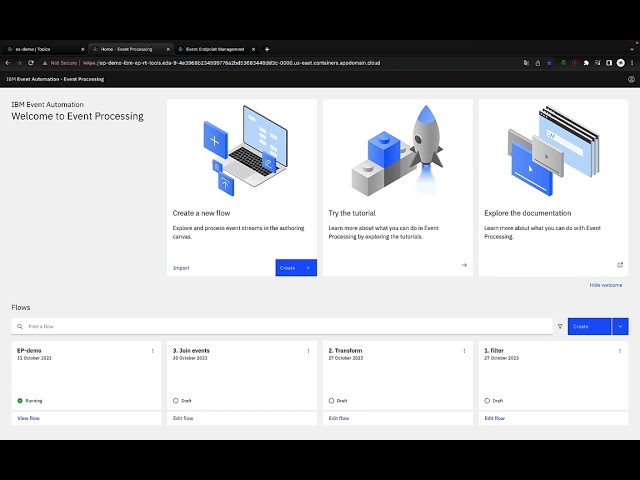Close the Home Event Processing tab
Screen dimensions: 640x480
point(168,49)
